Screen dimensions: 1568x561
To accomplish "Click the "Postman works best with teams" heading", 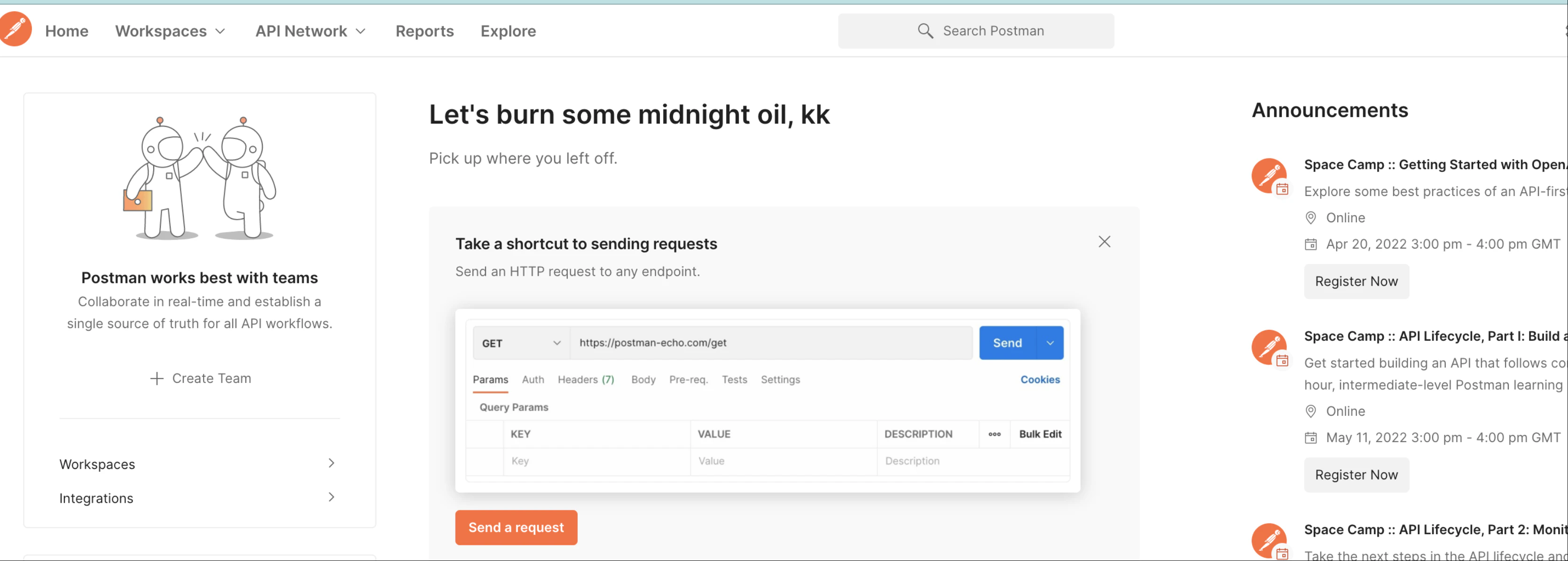I will coord(200,278).
